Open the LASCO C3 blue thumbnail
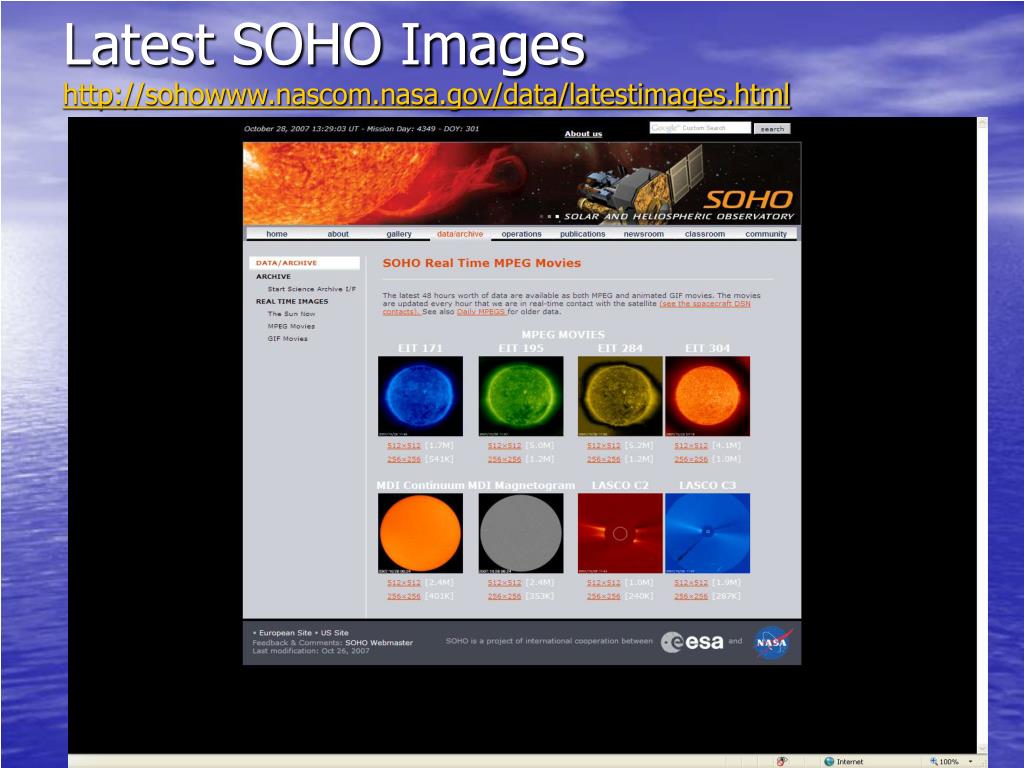 pyautogui.click(x=707, y=533)
